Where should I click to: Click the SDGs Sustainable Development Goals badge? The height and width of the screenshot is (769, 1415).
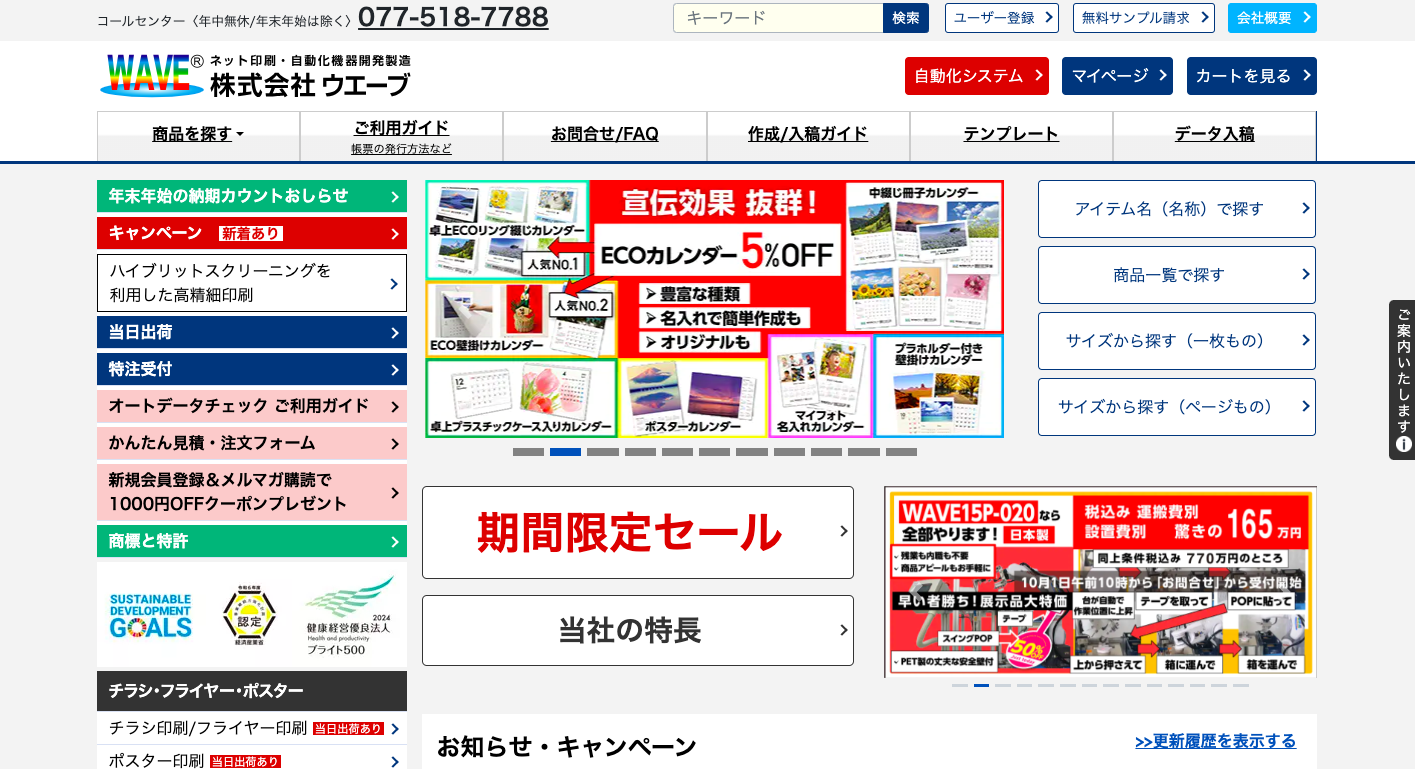150,615
